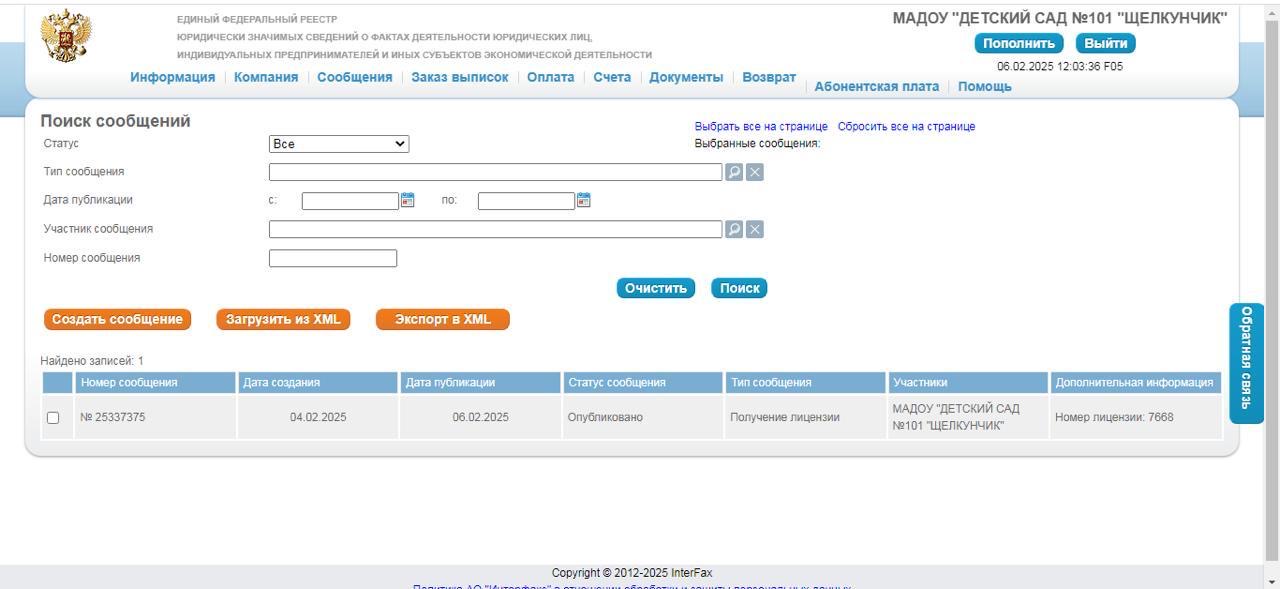Expand the Статус dropdown set to Все
Image resolution: width=1280 pixels, height=589 pixels.
click(338, 144)
